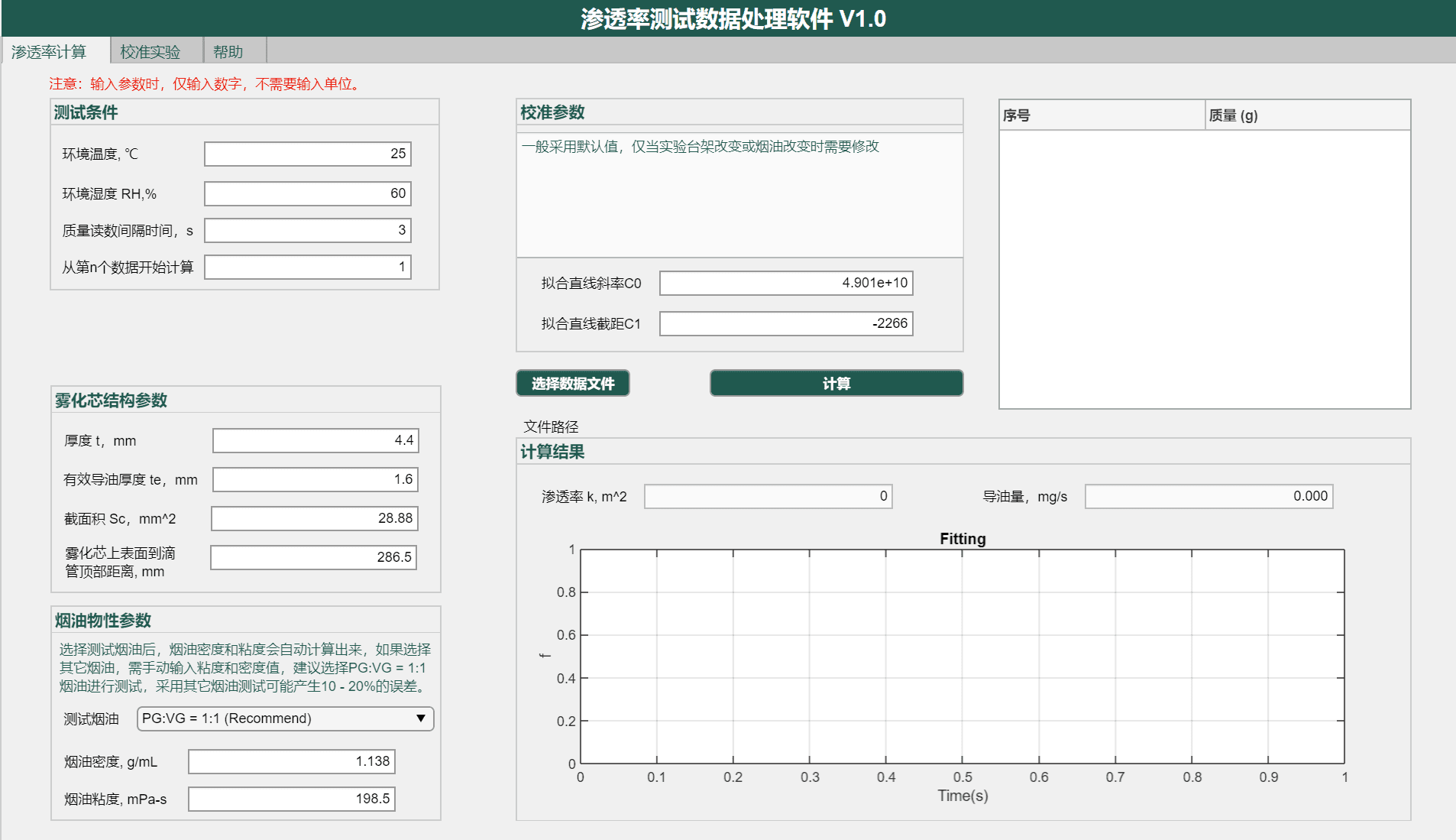Click the 渗透率 k result field
The width and height of the screenshot is (1456, 840).
point(768,496)
